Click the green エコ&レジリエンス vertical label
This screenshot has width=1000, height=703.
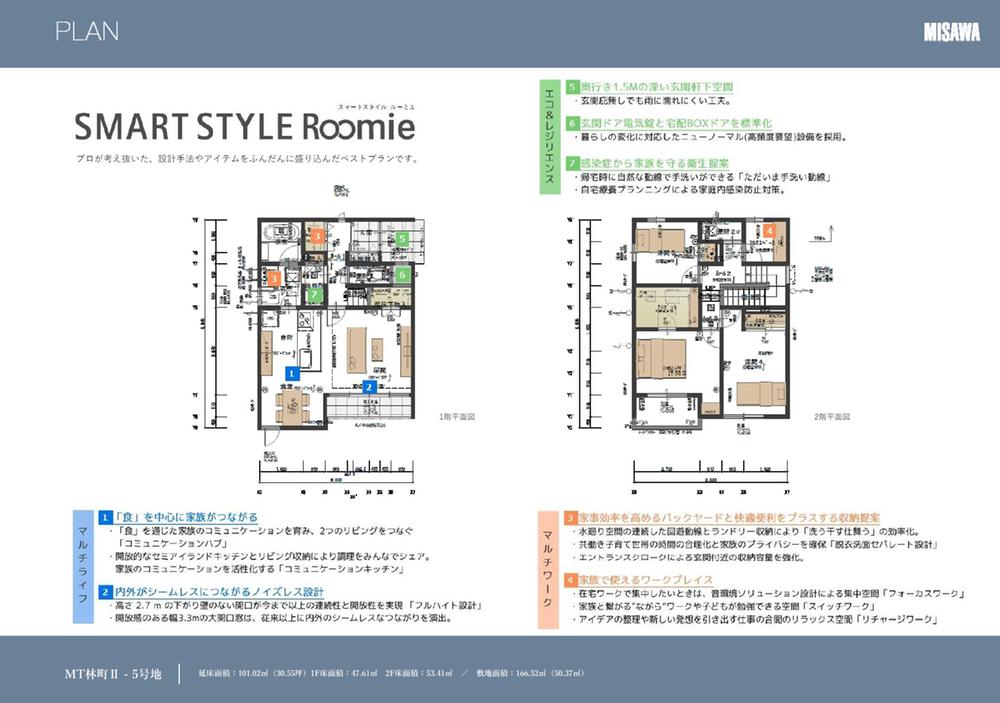pyautogui.click(x=549, y=137)
